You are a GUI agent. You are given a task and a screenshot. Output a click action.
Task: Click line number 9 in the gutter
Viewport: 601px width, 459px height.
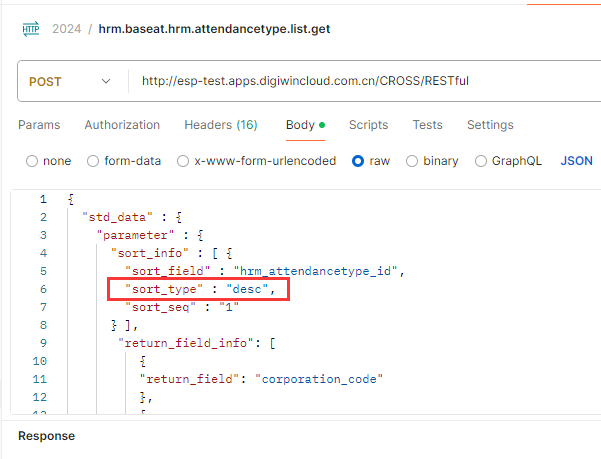pos(43,343)
